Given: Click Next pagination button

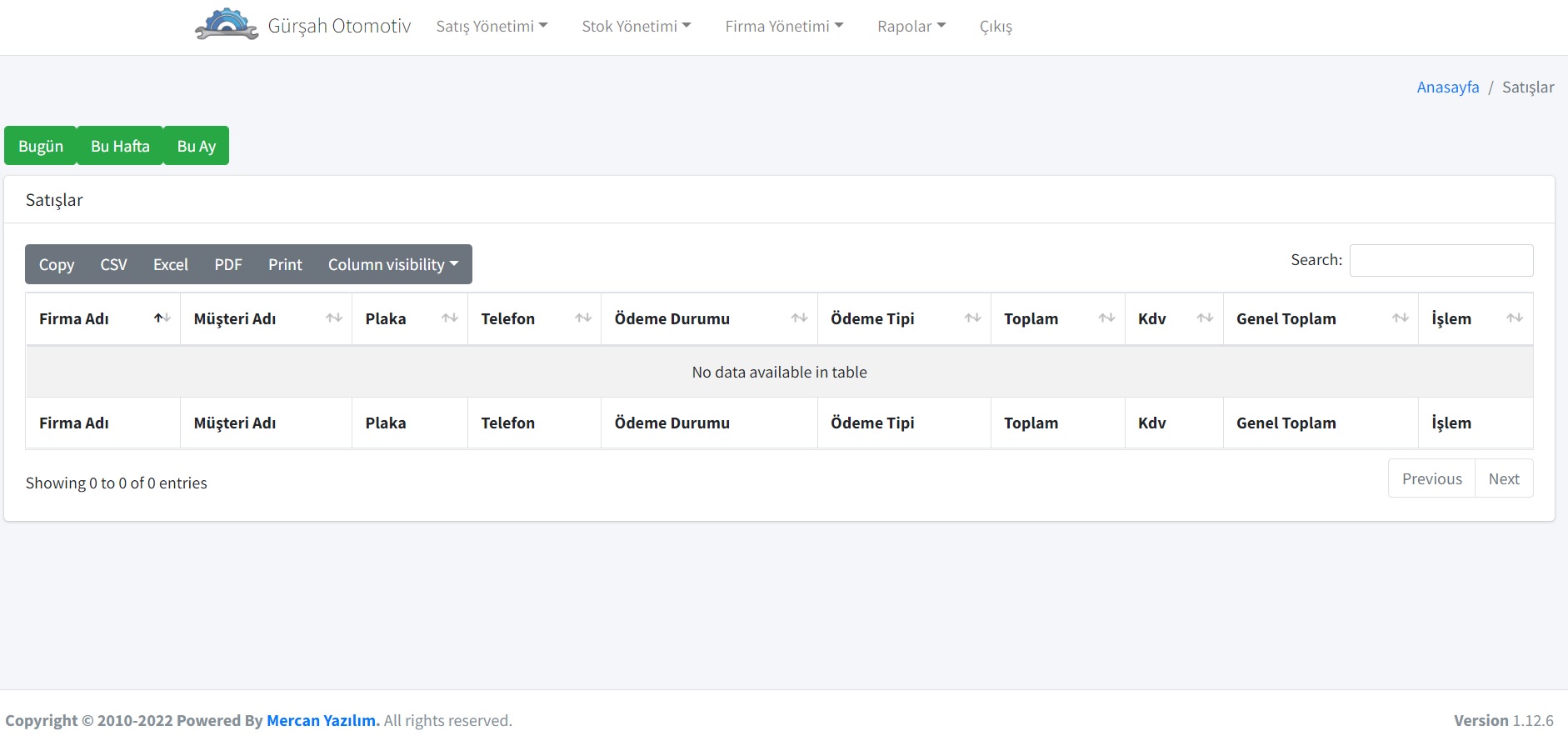Looking at the screenshot, I should pyautogui.click(x=1503, y=478).
